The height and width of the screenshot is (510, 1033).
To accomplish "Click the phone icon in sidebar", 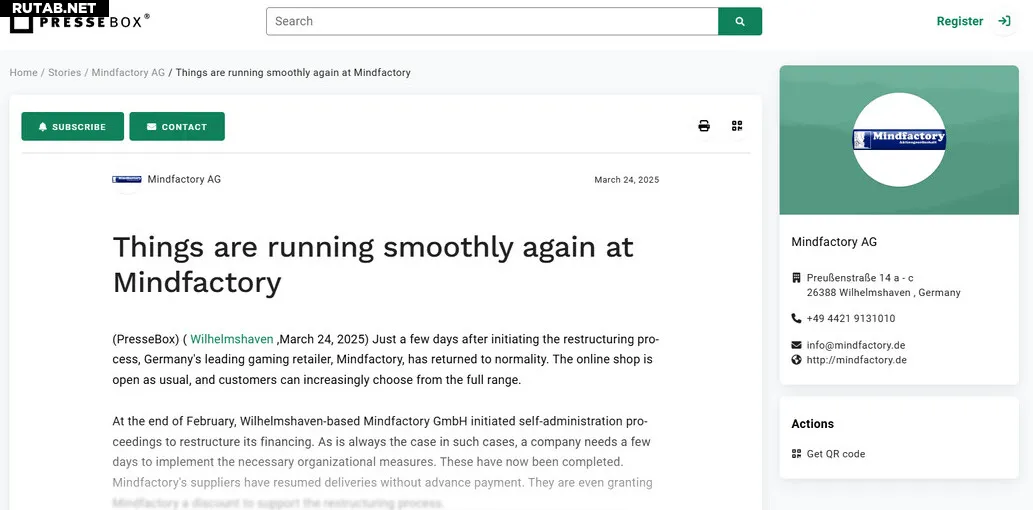I will click(796, 318).
